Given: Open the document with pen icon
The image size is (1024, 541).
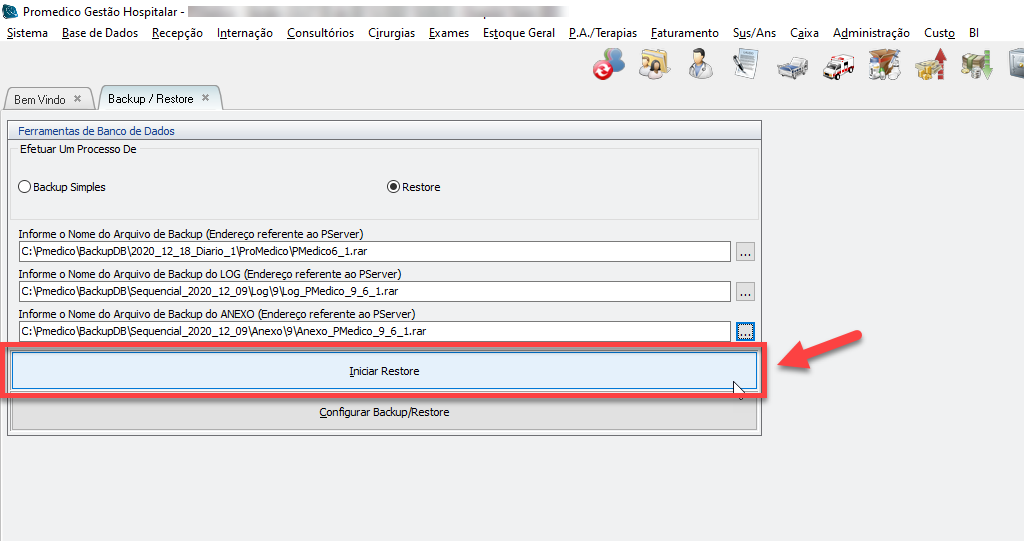Looking at the screenshot, I should (x=745, y=65).
